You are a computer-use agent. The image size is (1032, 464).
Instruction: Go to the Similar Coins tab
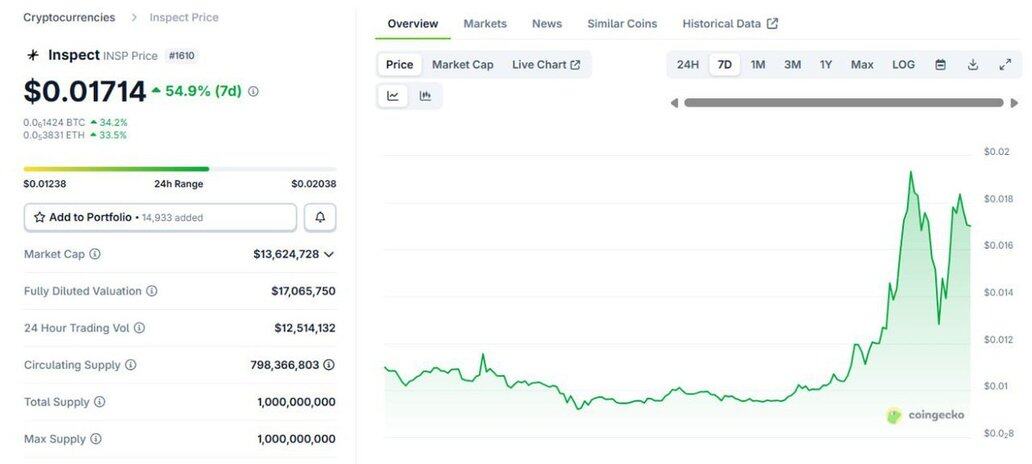coord(622,23)
